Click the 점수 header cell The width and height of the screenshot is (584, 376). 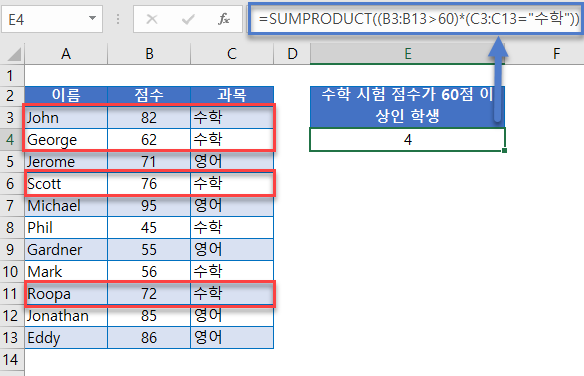(149, 95)
